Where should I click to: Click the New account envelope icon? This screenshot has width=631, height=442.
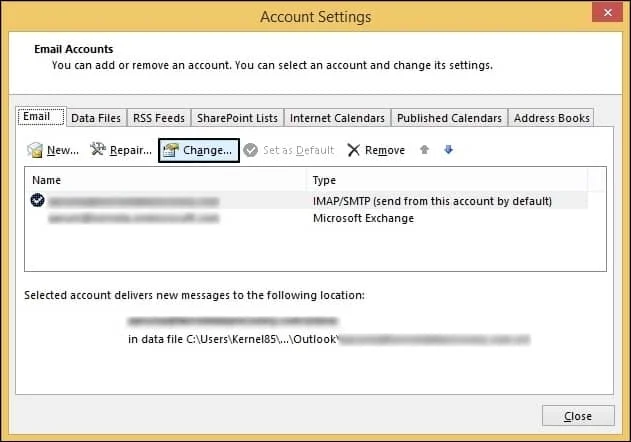pyautogui.click(x=35, y=150)
